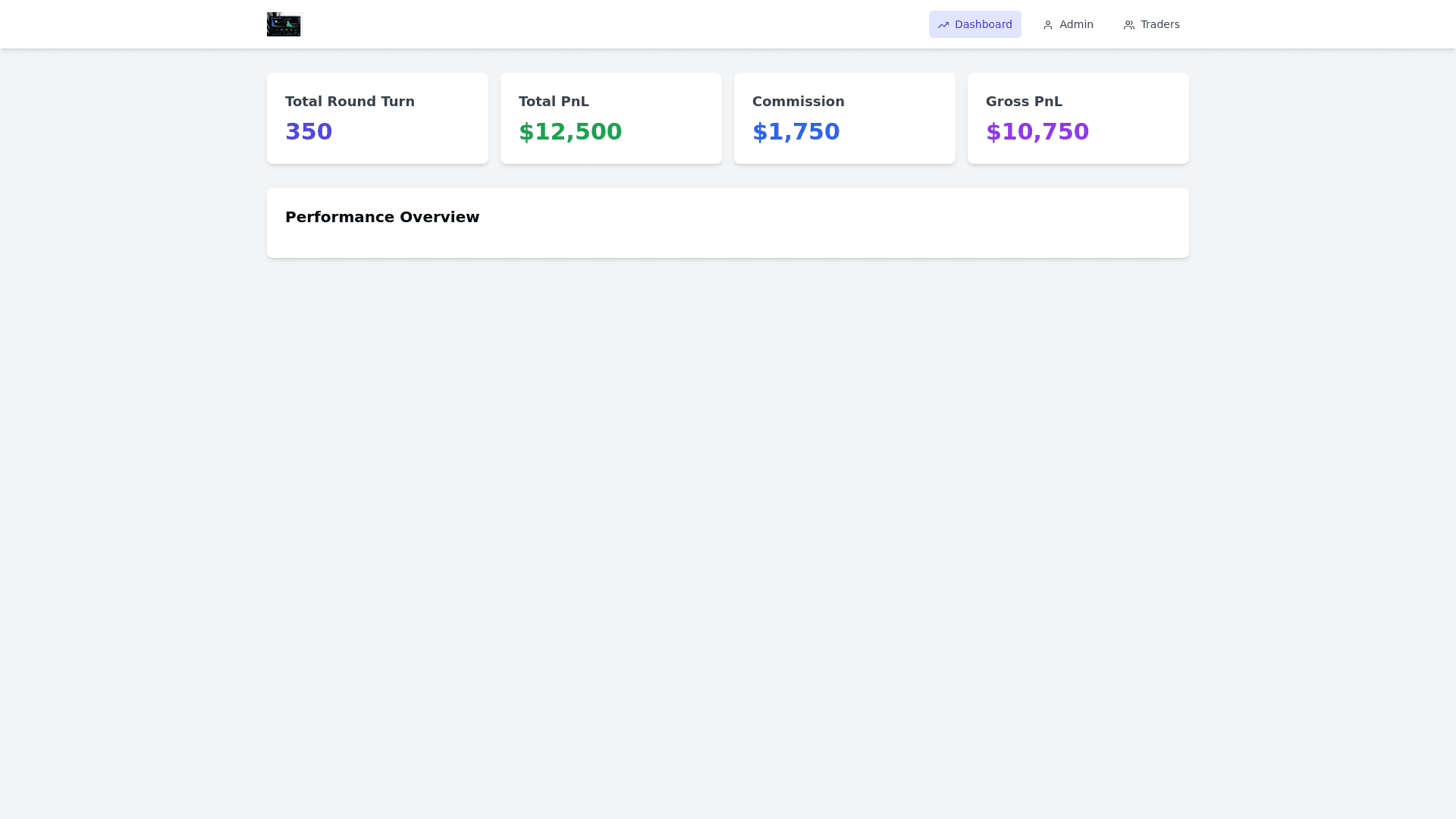The image size is (1456, 819).
Task: Select the Total Round Turn card title
Action: (350, 102)
